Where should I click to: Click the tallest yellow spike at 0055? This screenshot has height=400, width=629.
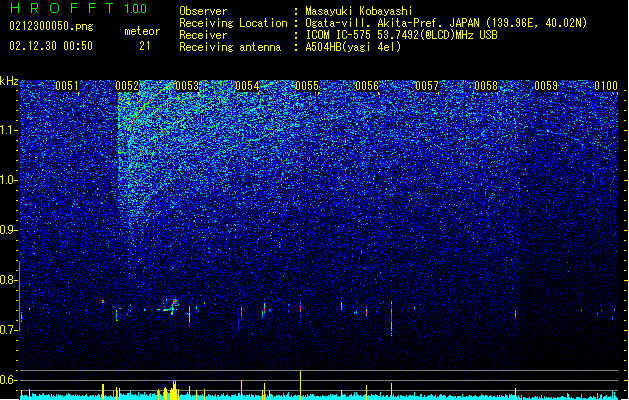[x=300, y=385]
